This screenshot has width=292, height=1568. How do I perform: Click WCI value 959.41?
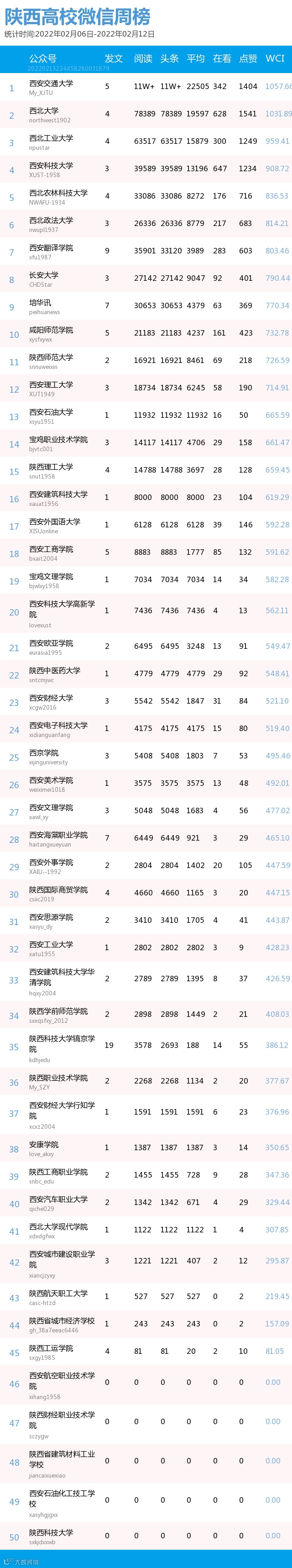pyautogui.click(x=277, y=141)
